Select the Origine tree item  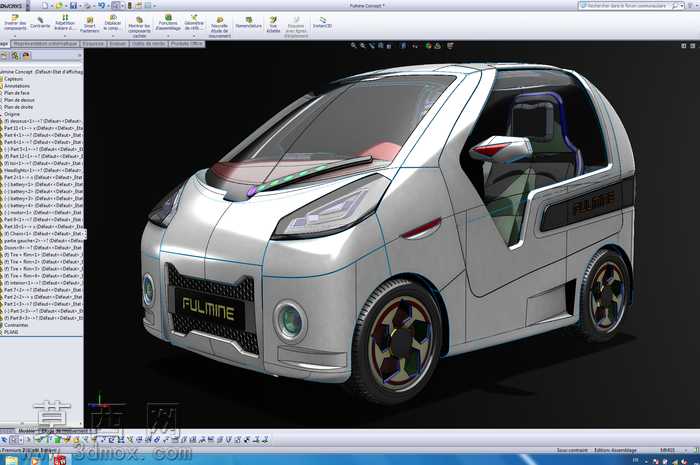pos(12,114)
